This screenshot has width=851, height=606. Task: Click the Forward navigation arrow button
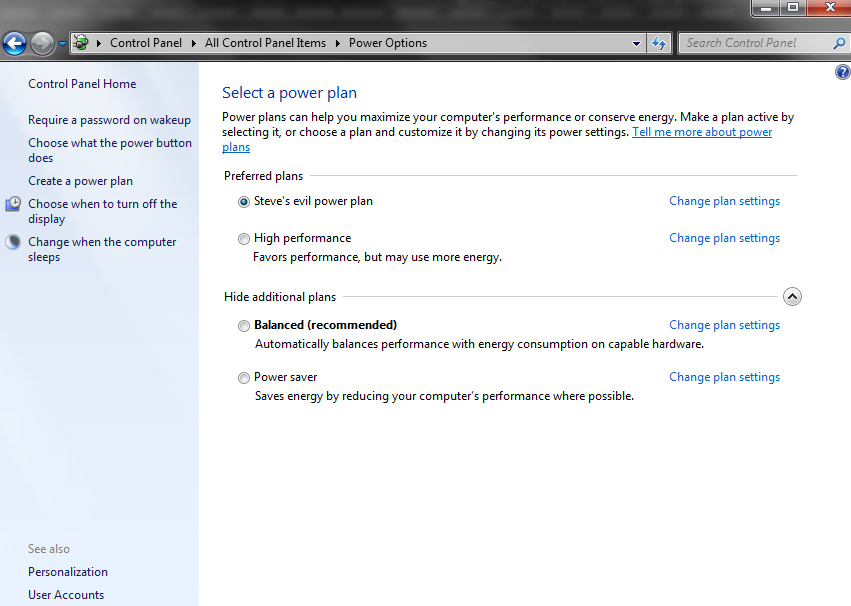click(42, 43)
